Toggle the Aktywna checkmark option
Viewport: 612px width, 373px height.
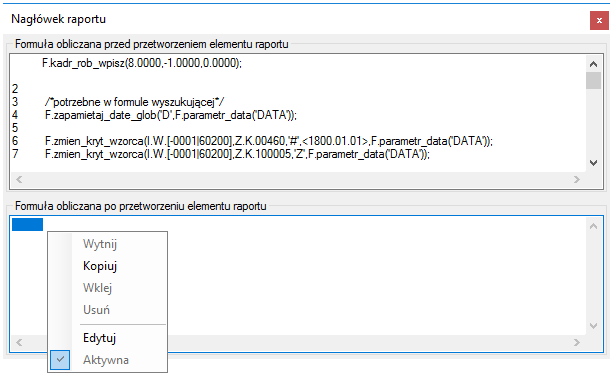(106, 360)
